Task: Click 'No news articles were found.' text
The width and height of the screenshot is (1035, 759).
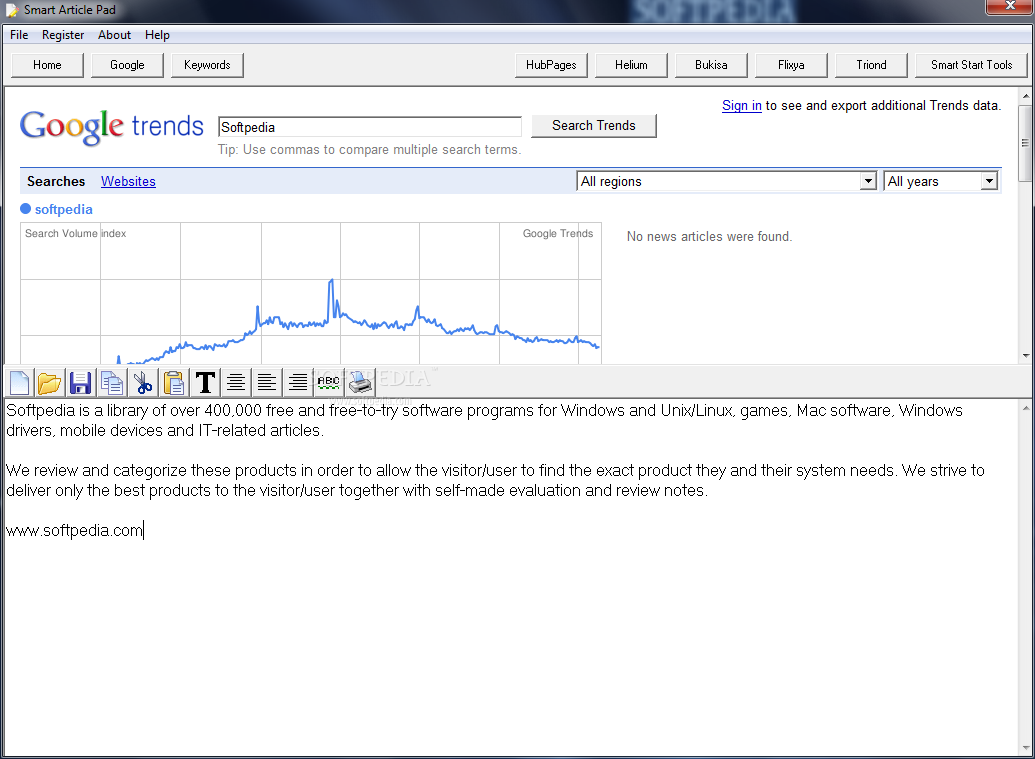Action: coord(709,236)
